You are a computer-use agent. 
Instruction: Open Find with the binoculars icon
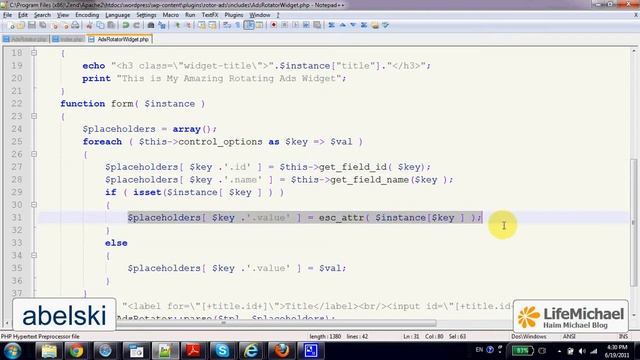tap(151, 25)
